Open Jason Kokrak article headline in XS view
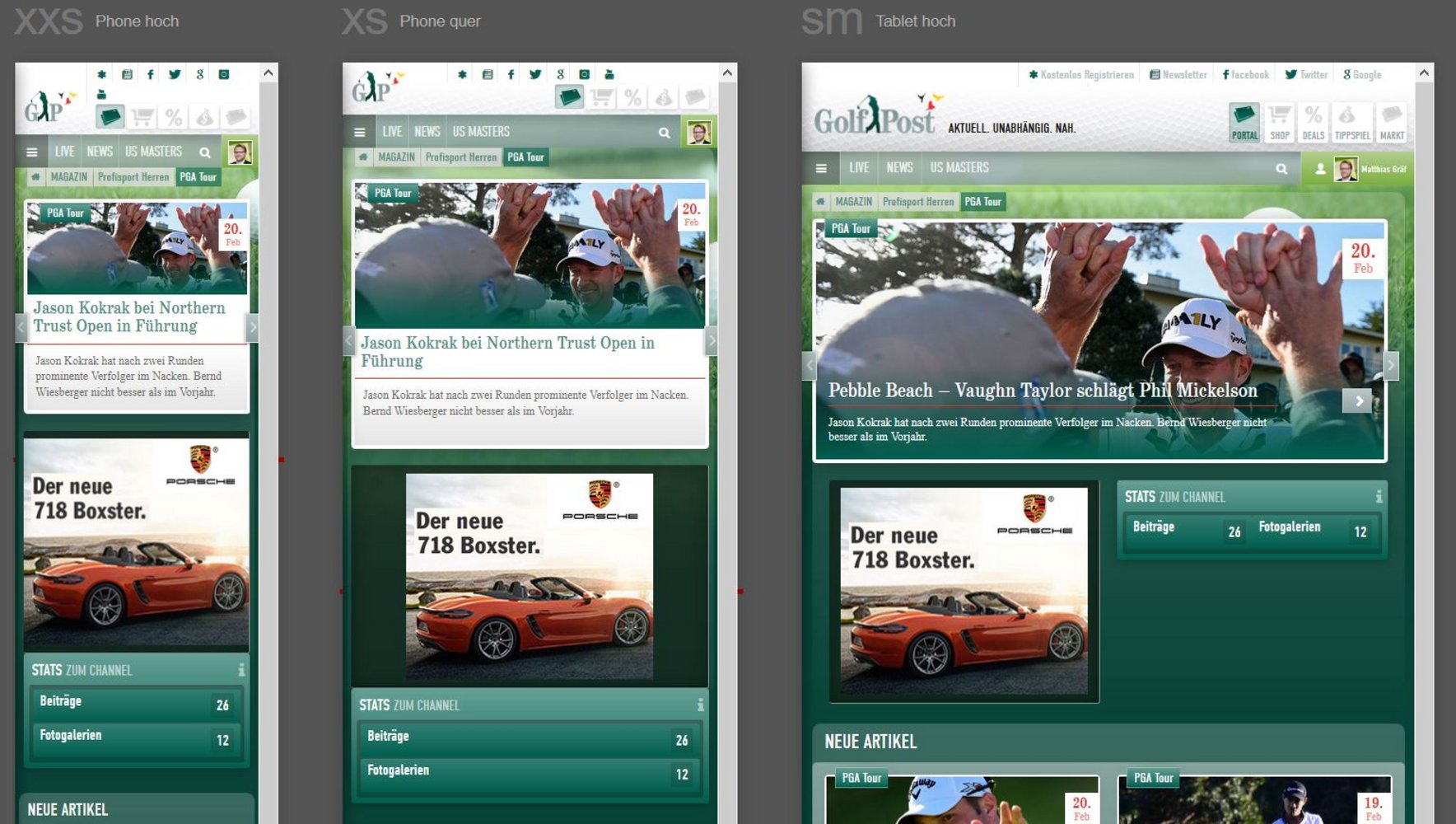This screenshot has height=824, width=1456. point(507,352)
